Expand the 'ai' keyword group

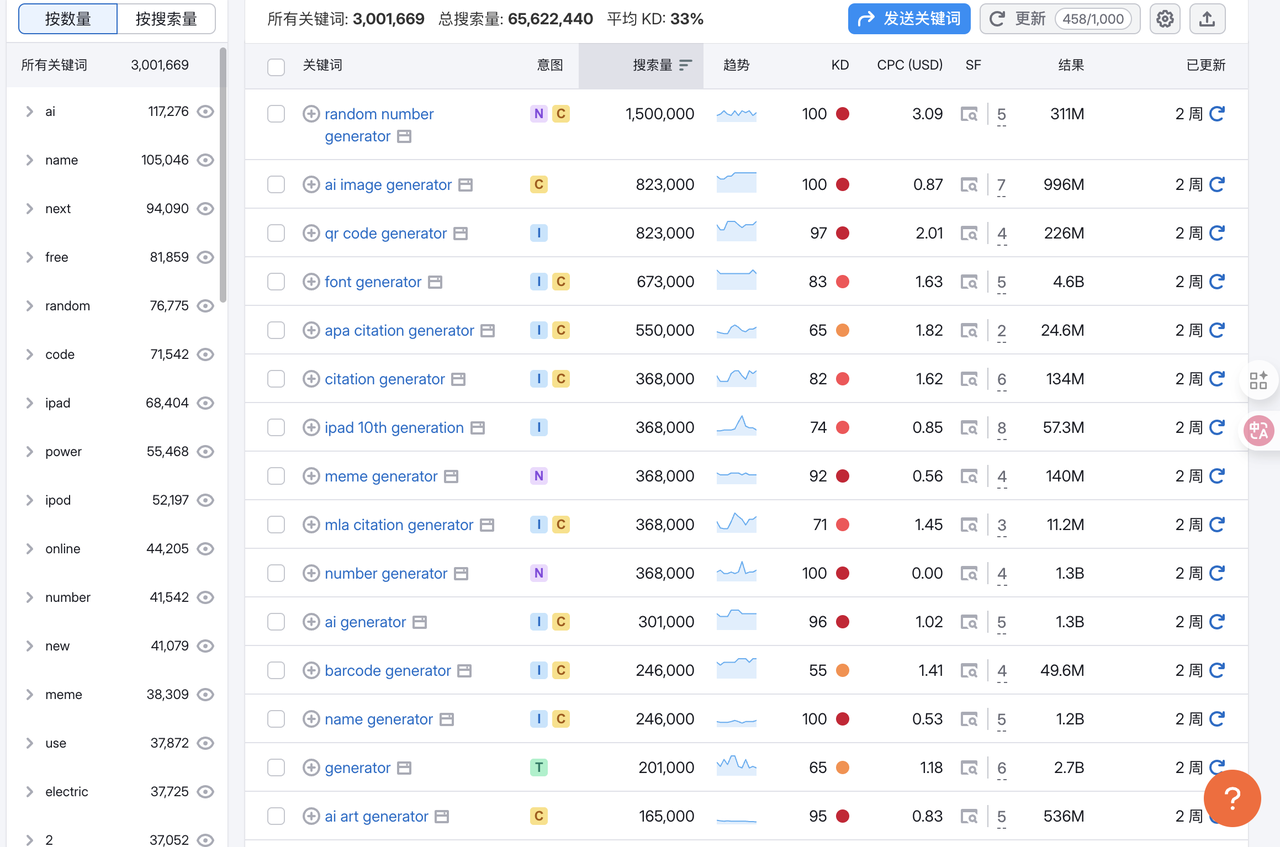(x=29, y=112)
